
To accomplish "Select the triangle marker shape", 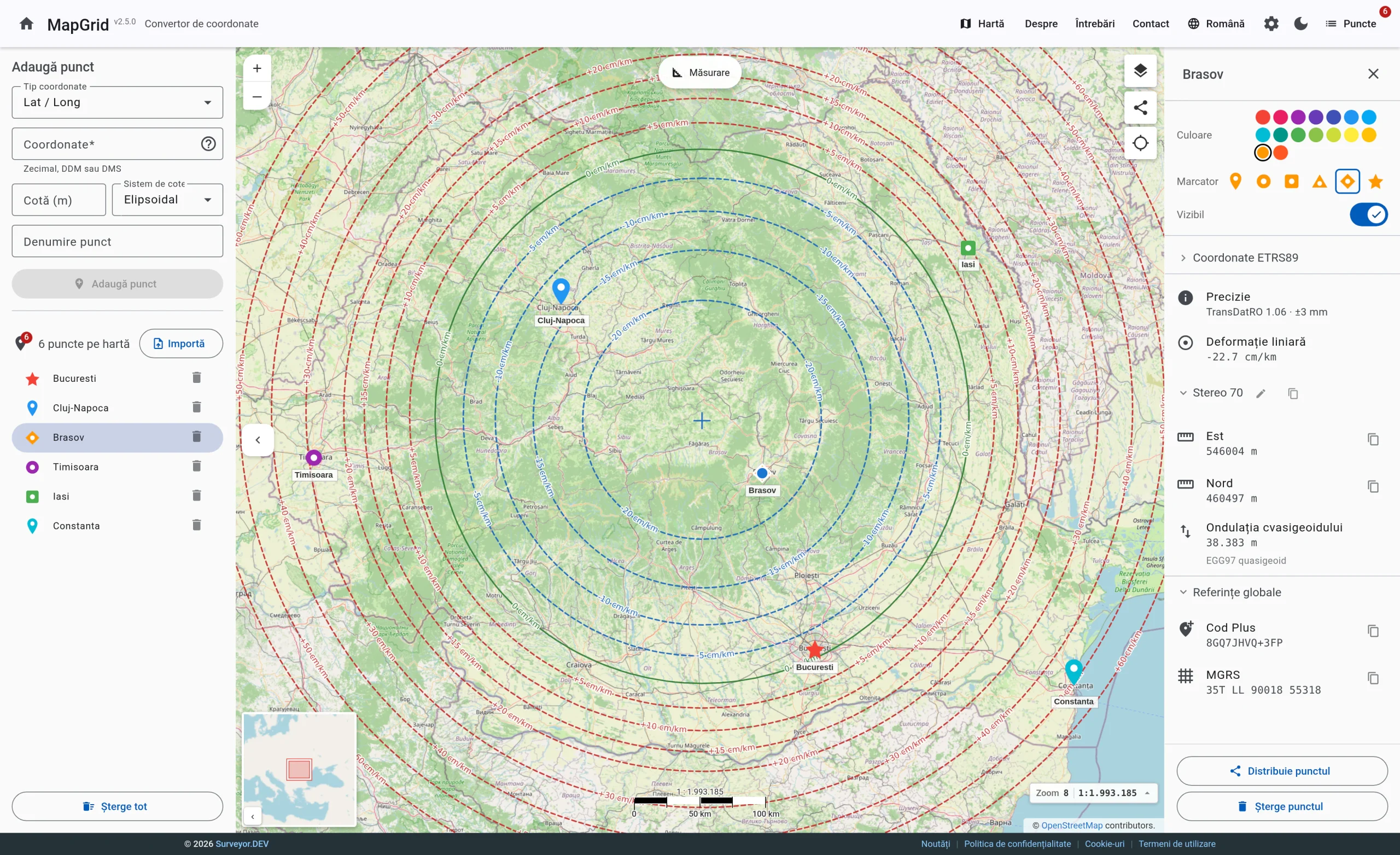I will pos(1319,182).
